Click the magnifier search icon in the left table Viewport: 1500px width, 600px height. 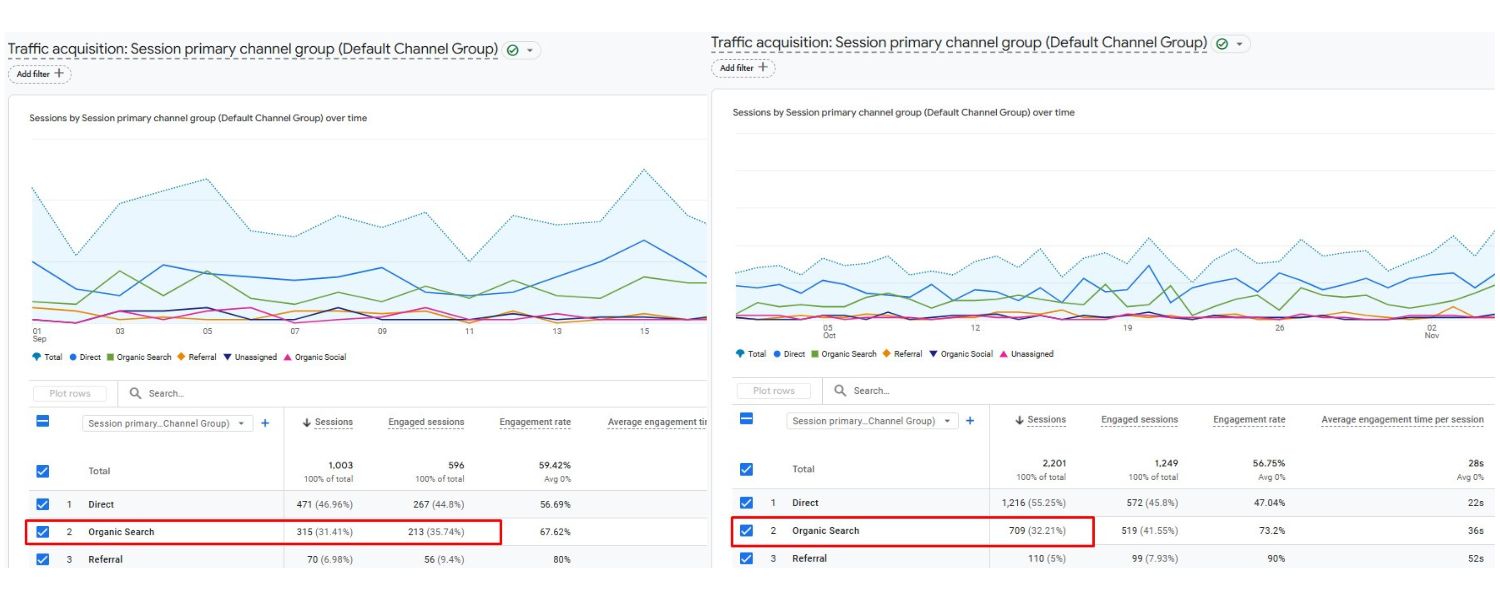(x=136, y=394)
